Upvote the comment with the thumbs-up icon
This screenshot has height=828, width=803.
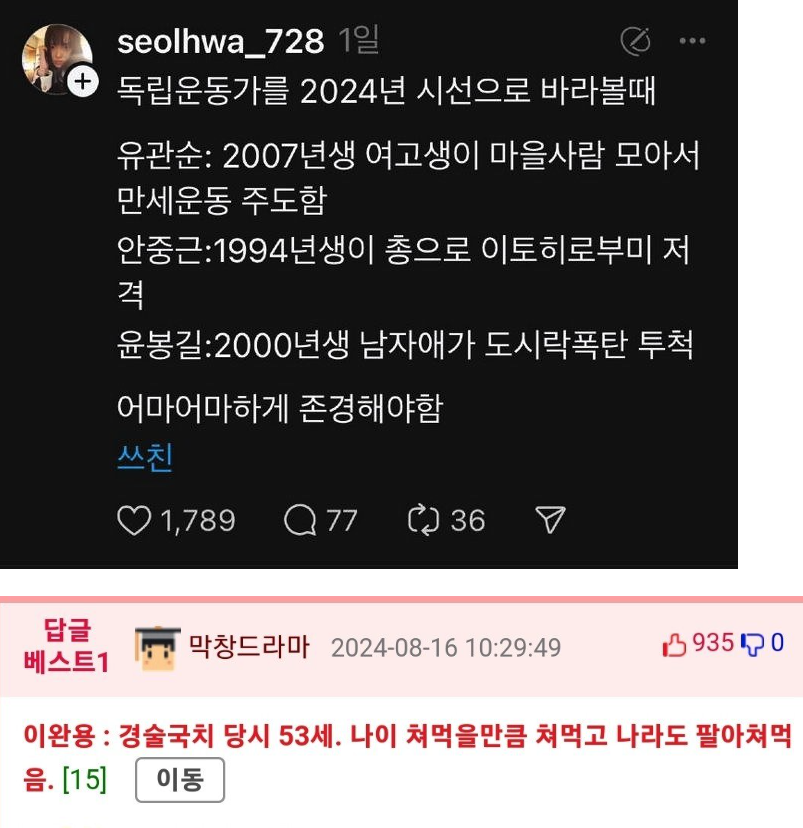[x=674, y=645]
